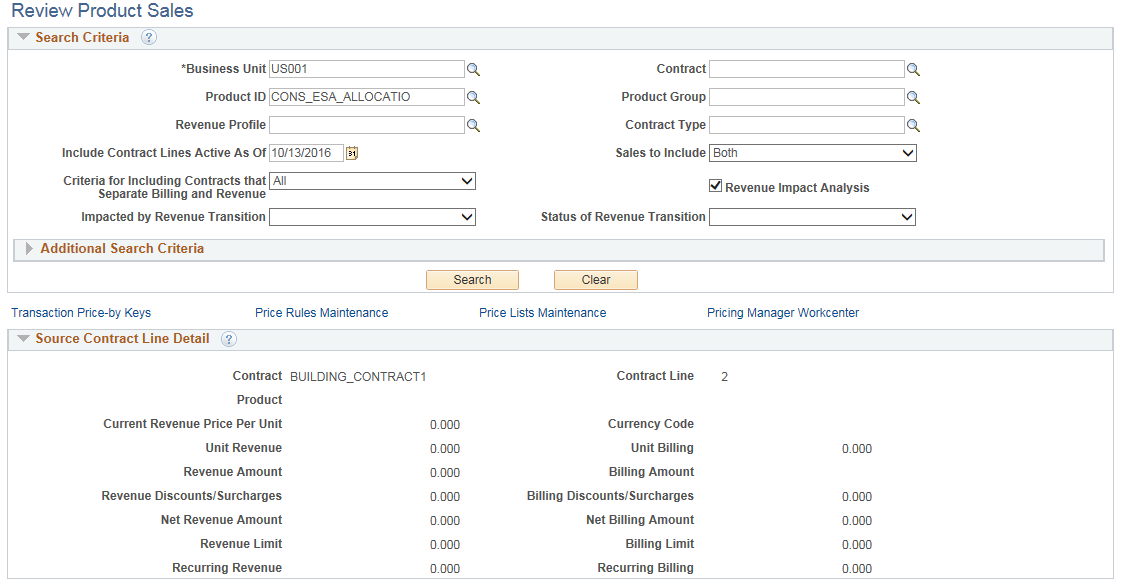1124x588 pixels.
Task: Open the Pricing Manager Workcenter link
Action: coord(782,312)
